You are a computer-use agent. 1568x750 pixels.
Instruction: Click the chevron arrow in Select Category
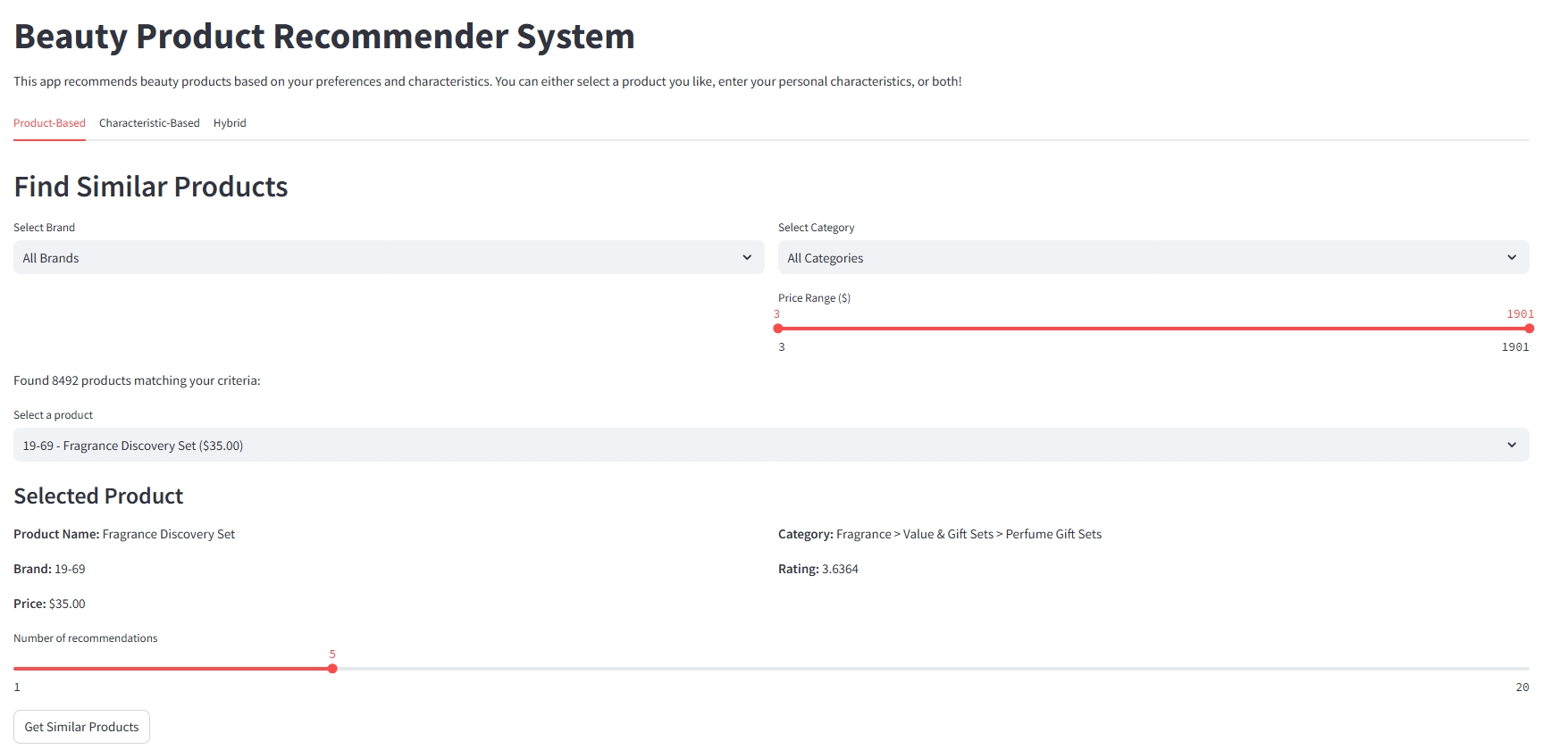click(x=1512, y=258)
